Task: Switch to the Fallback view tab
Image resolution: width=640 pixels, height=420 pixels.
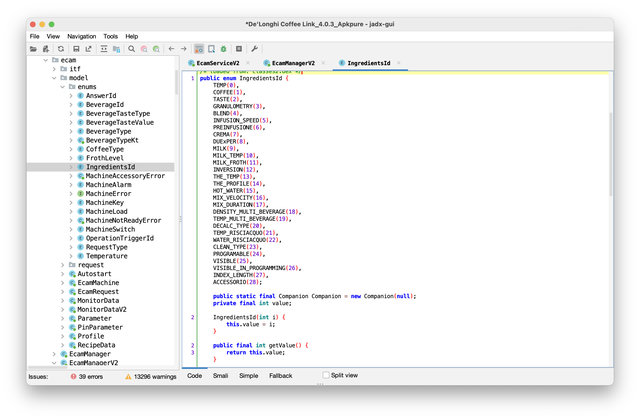Action: [x=280, y=376]
